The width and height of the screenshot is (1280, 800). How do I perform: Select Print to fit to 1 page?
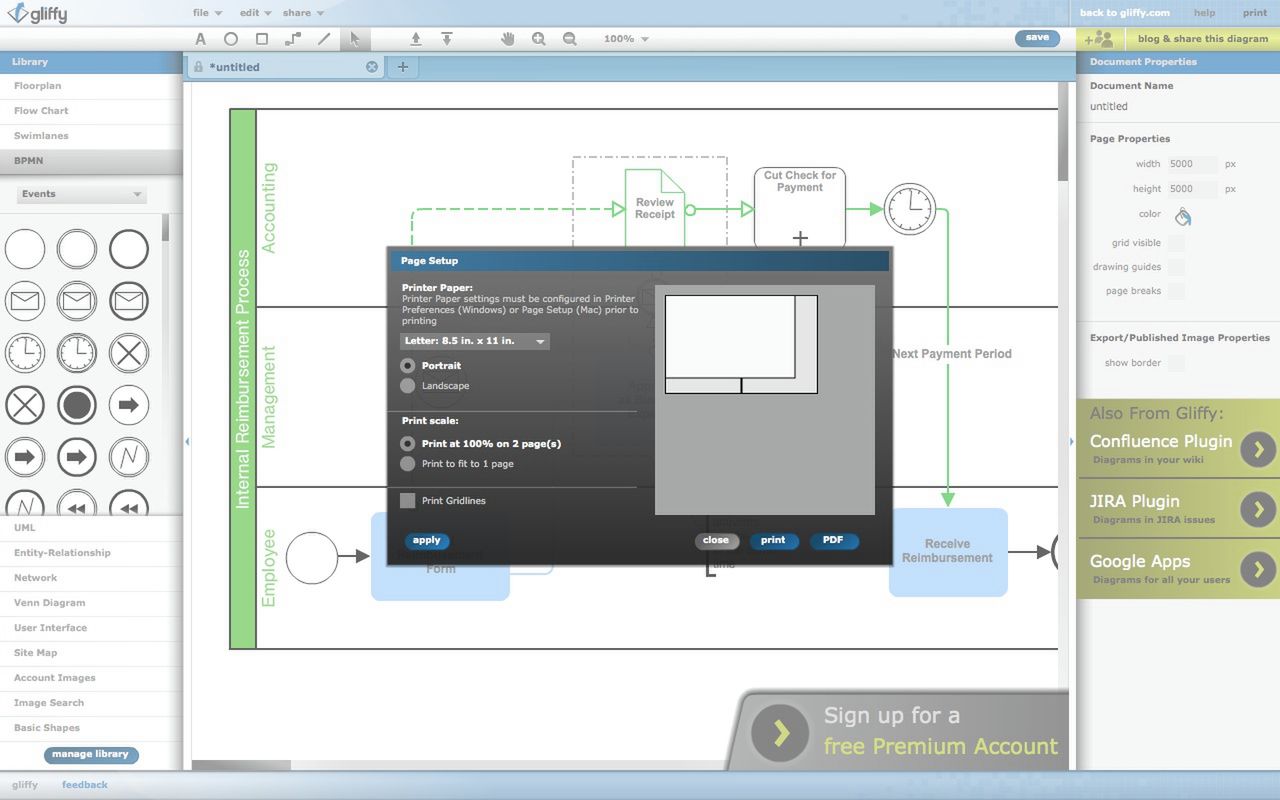pyautogui.click(x=407, y=464)
